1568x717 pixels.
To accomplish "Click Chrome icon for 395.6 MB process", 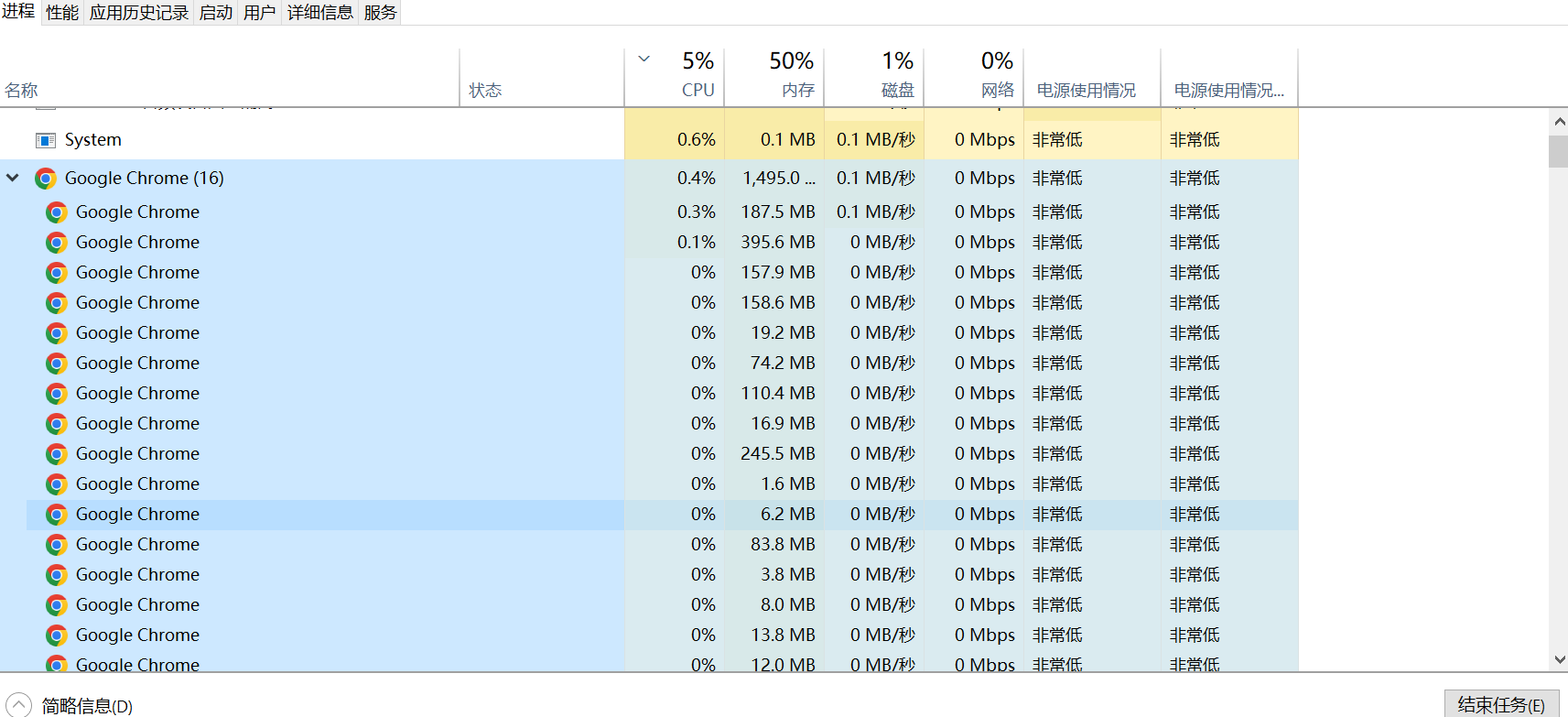I will point(57,243).
